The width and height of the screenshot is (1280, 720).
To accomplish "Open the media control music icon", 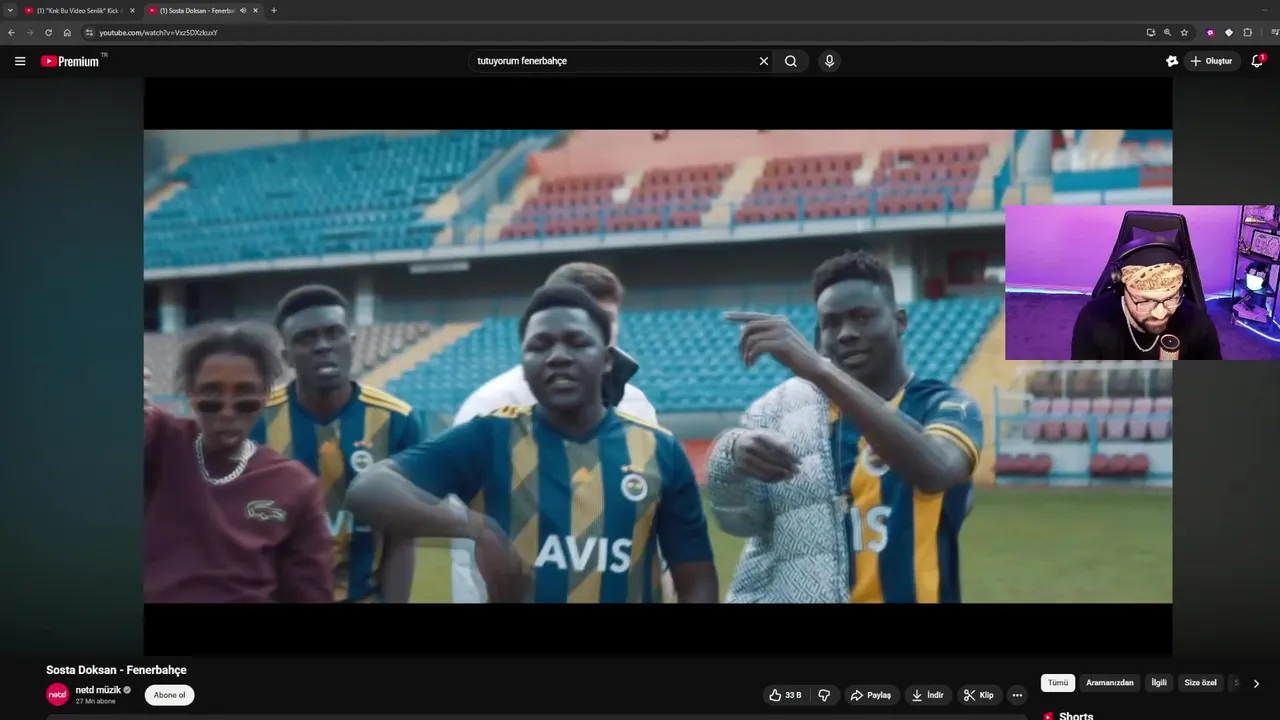I will pyautogui.click(x=1274, y=32).
